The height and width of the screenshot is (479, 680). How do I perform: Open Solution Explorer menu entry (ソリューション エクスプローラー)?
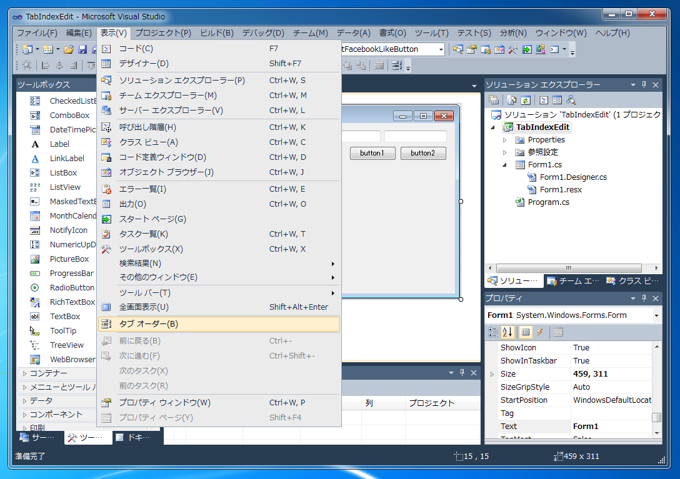point(219,80)
